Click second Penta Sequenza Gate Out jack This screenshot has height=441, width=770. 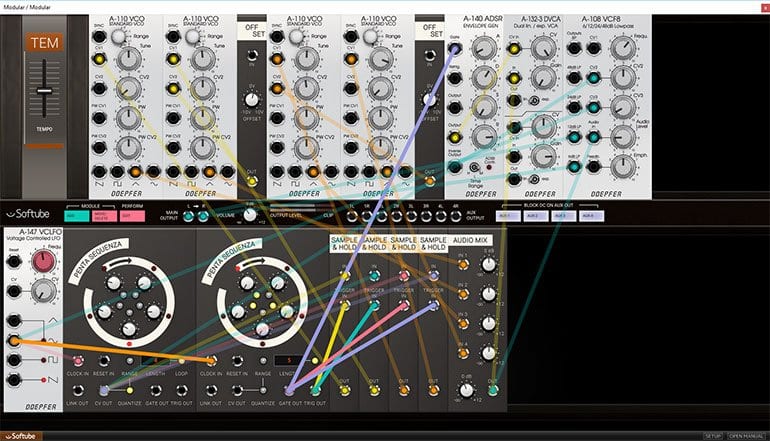[289, 390]
